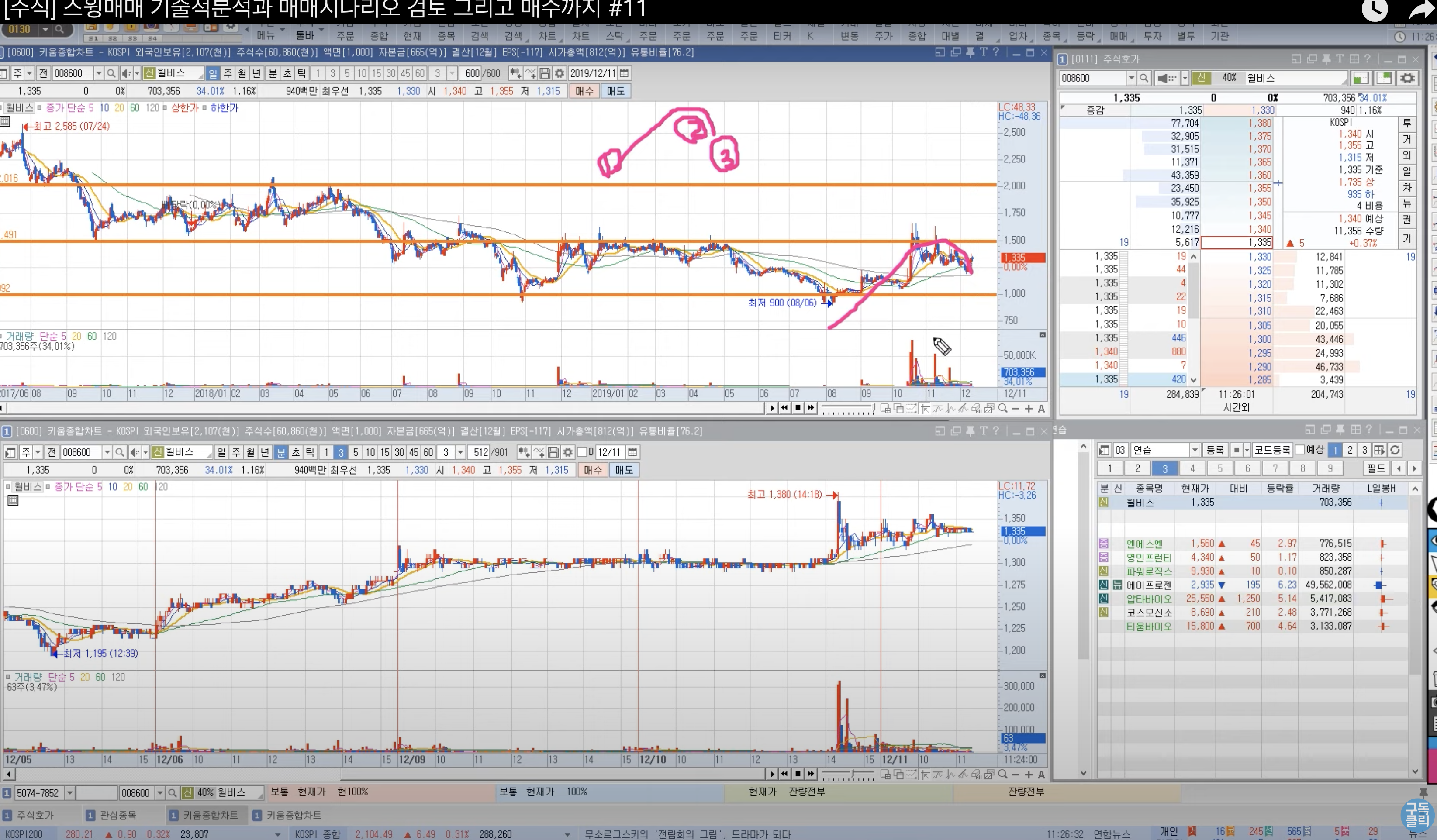Open the calendar date picker beside 2019/12/11
1437x840 pixels.
click(625, 73)
